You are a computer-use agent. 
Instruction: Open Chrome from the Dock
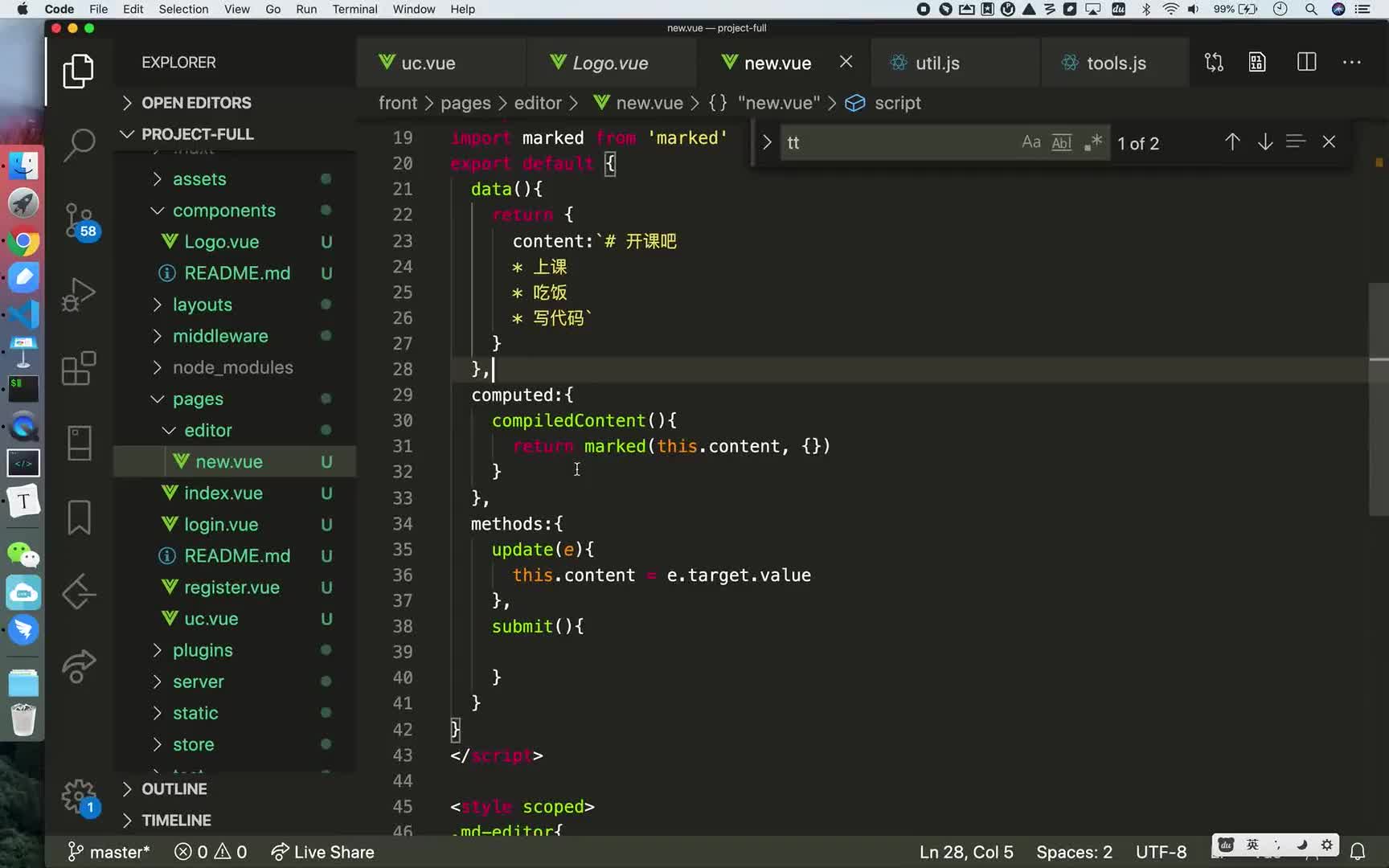pyautogui.click(x=23, y=241)
